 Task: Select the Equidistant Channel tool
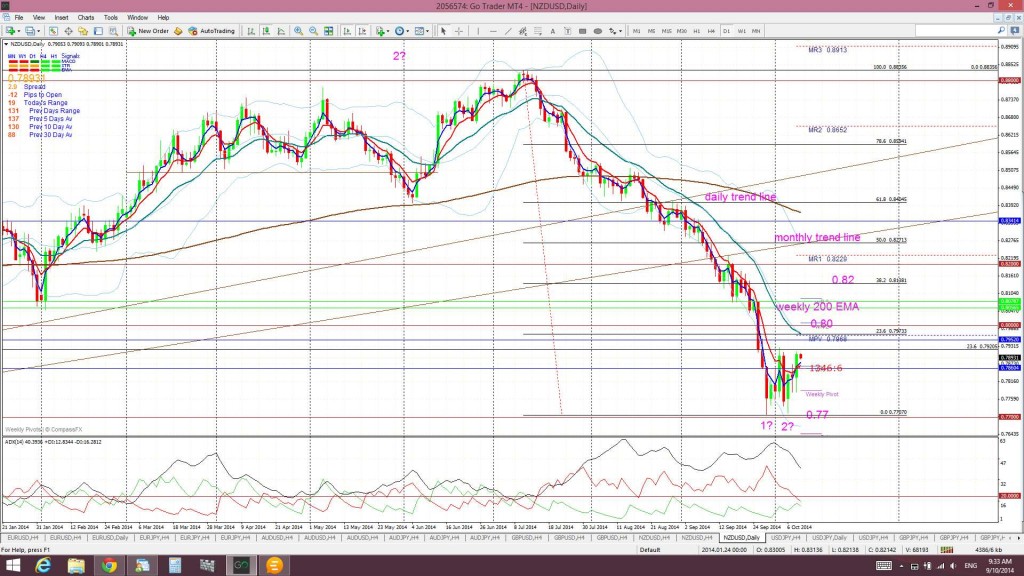pyautogui.click(x=523, y=31)
